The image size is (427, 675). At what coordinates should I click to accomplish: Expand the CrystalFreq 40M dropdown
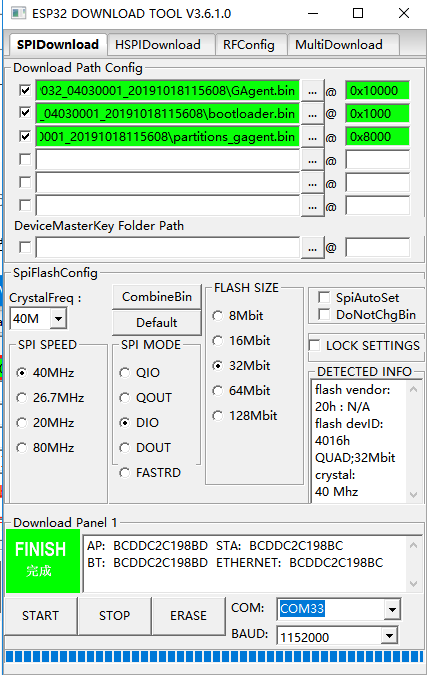58,319
